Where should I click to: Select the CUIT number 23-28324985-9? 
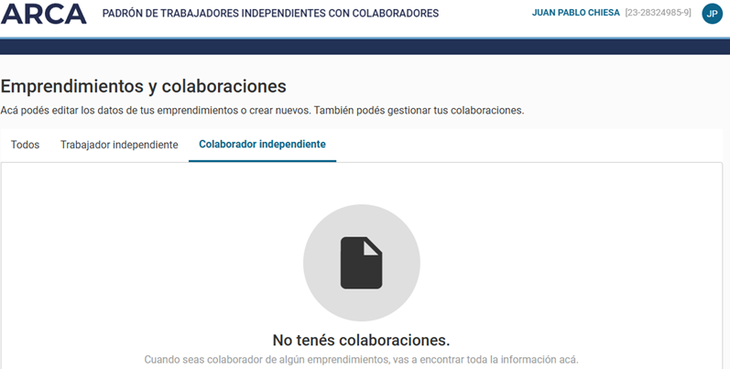point(658,13)
